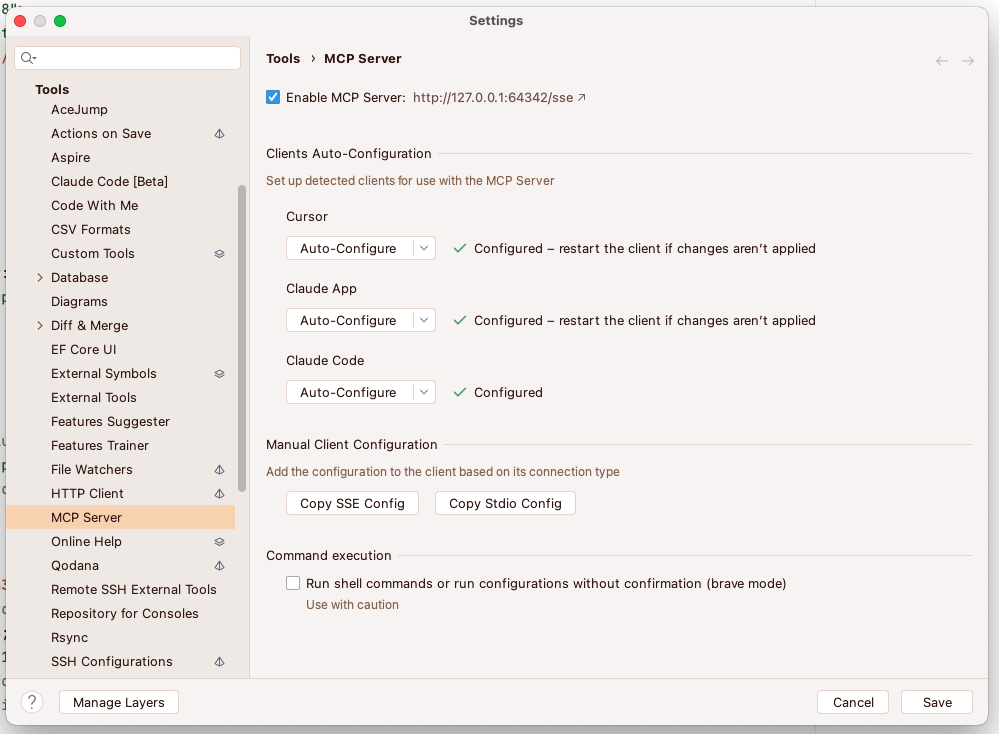This screenshot has width=999, height=734.
Task: Cancel the Settings dialog
Action: (853, 702)
